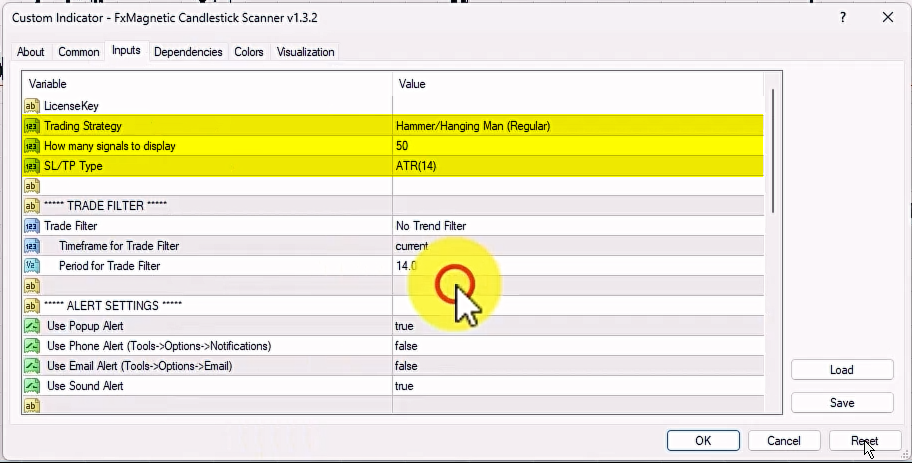Click the Period for Trade Filter icon
The width and height of the screenshot is (912, 463).
point(32,266)
